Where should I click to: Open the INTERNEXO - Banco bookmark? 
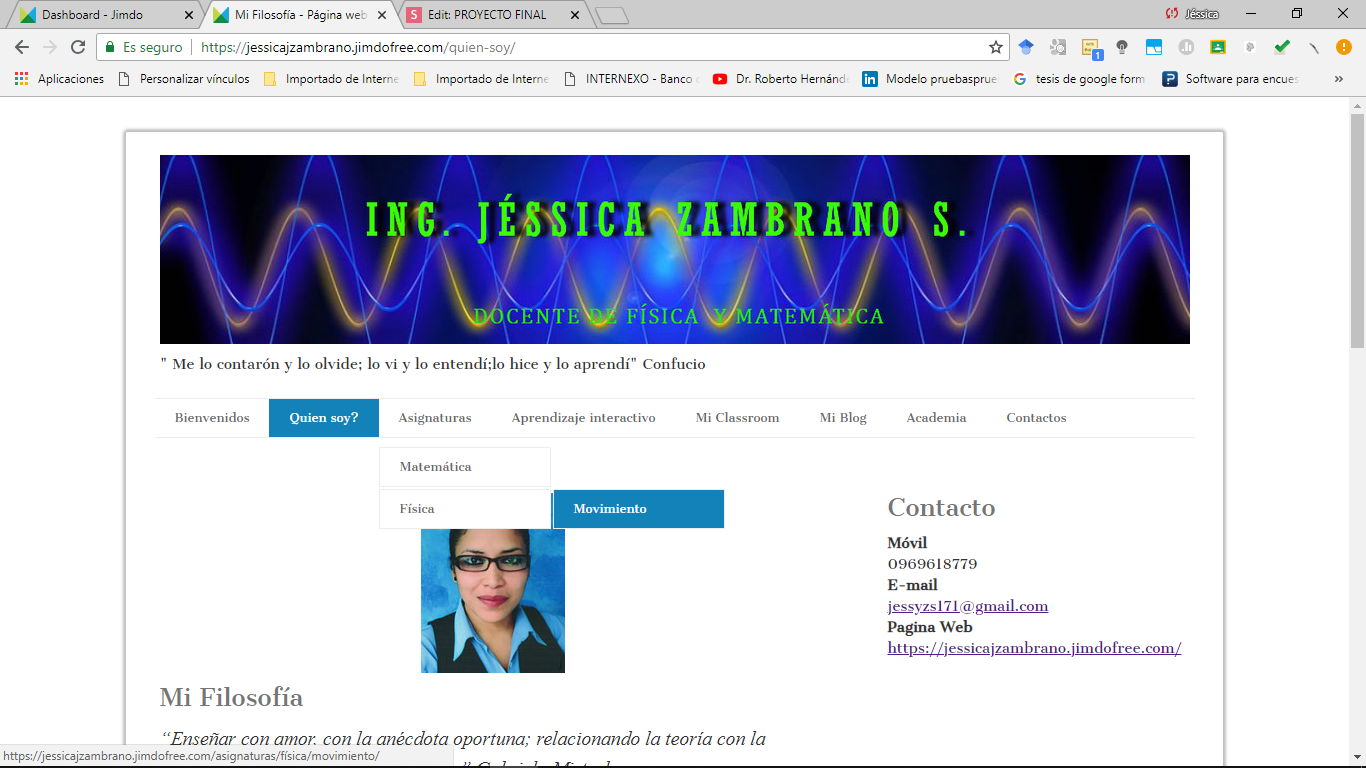[x=631, y=79]
